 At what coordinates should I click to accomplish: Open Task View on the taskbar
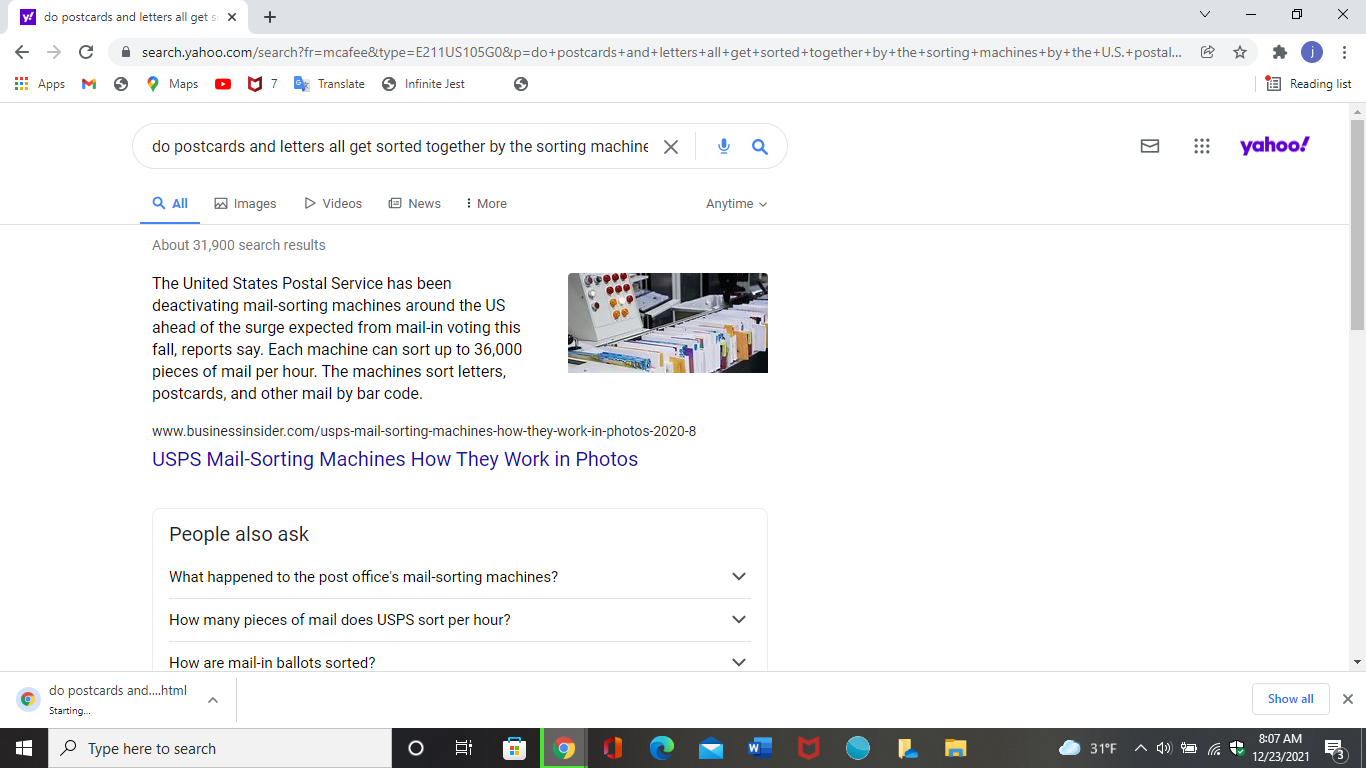(464, 748)
